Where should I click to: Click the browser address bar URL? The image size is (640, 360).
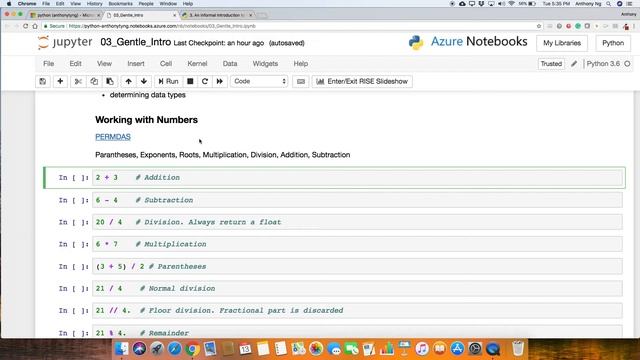pos(162,26)
